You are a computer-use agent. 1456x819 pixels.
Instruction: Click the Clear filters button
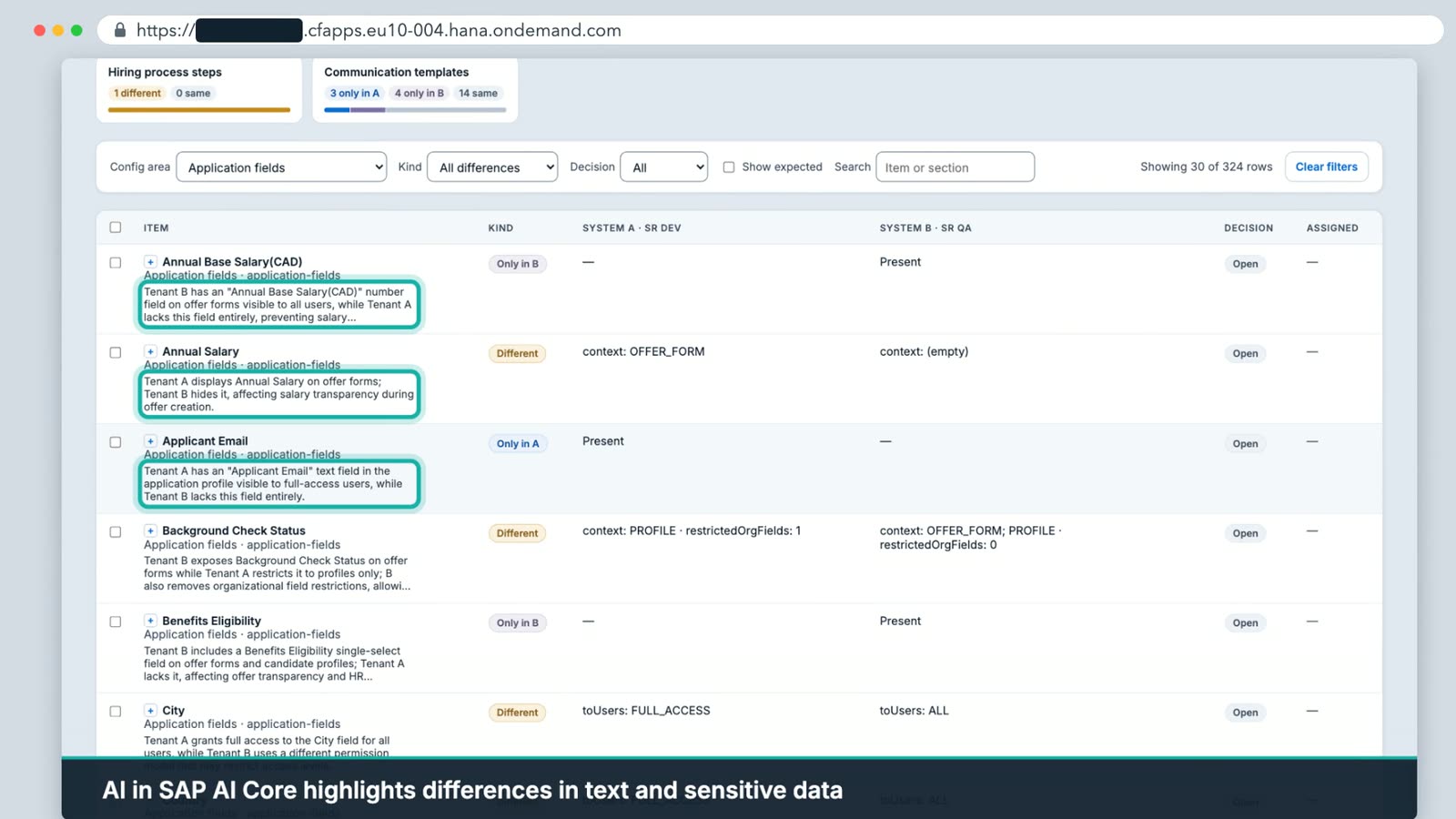(1327, 167)
